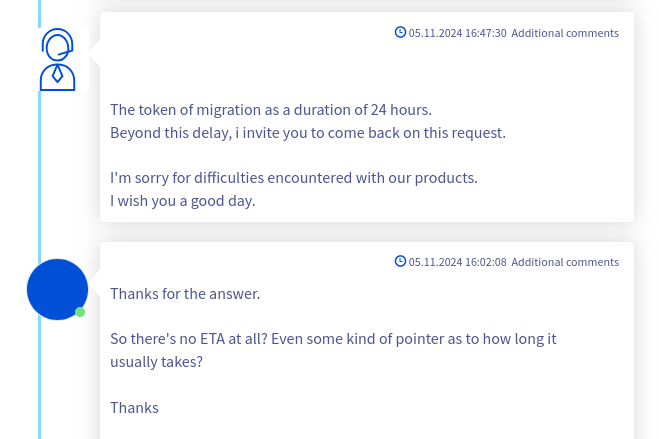
Task: Click the 05.11.2024 16:47:30 timestamp
Action: tap(457, 33)
